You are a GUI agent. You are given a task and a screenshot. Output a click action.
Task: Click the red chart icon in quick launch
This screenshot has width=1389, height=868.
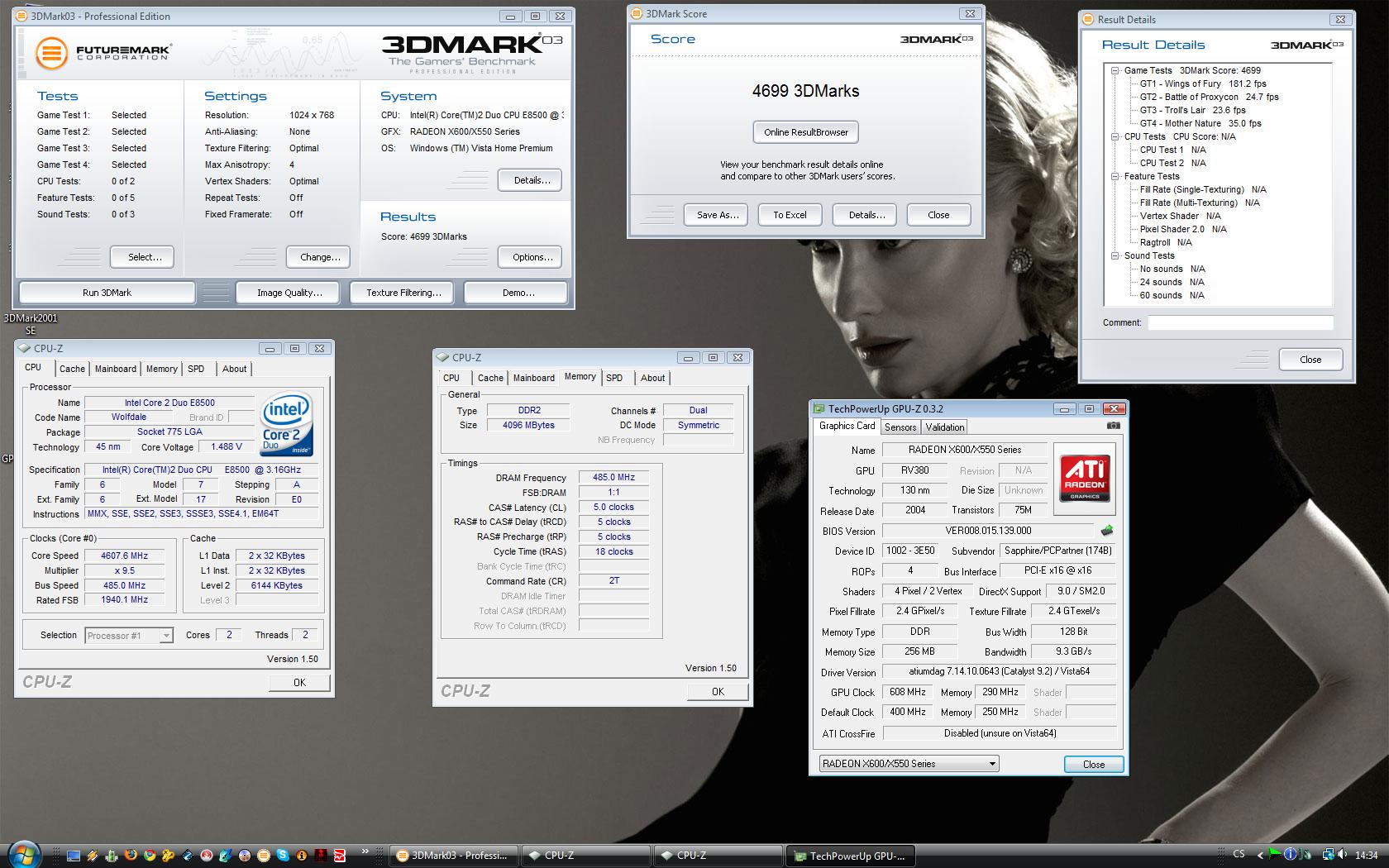[x=340, y=856]
